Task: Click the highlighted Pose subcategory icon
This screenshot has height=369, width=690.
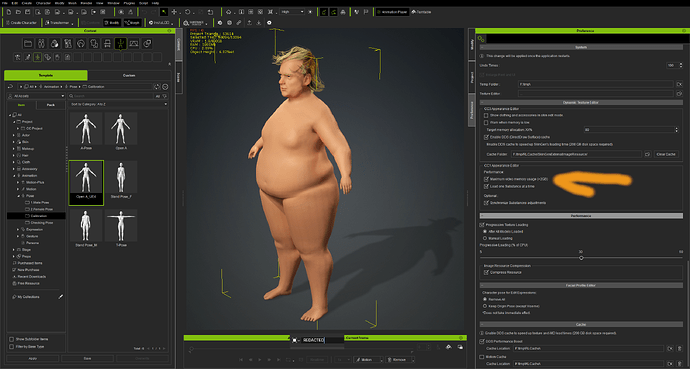Action: click(x=37, y=57)
